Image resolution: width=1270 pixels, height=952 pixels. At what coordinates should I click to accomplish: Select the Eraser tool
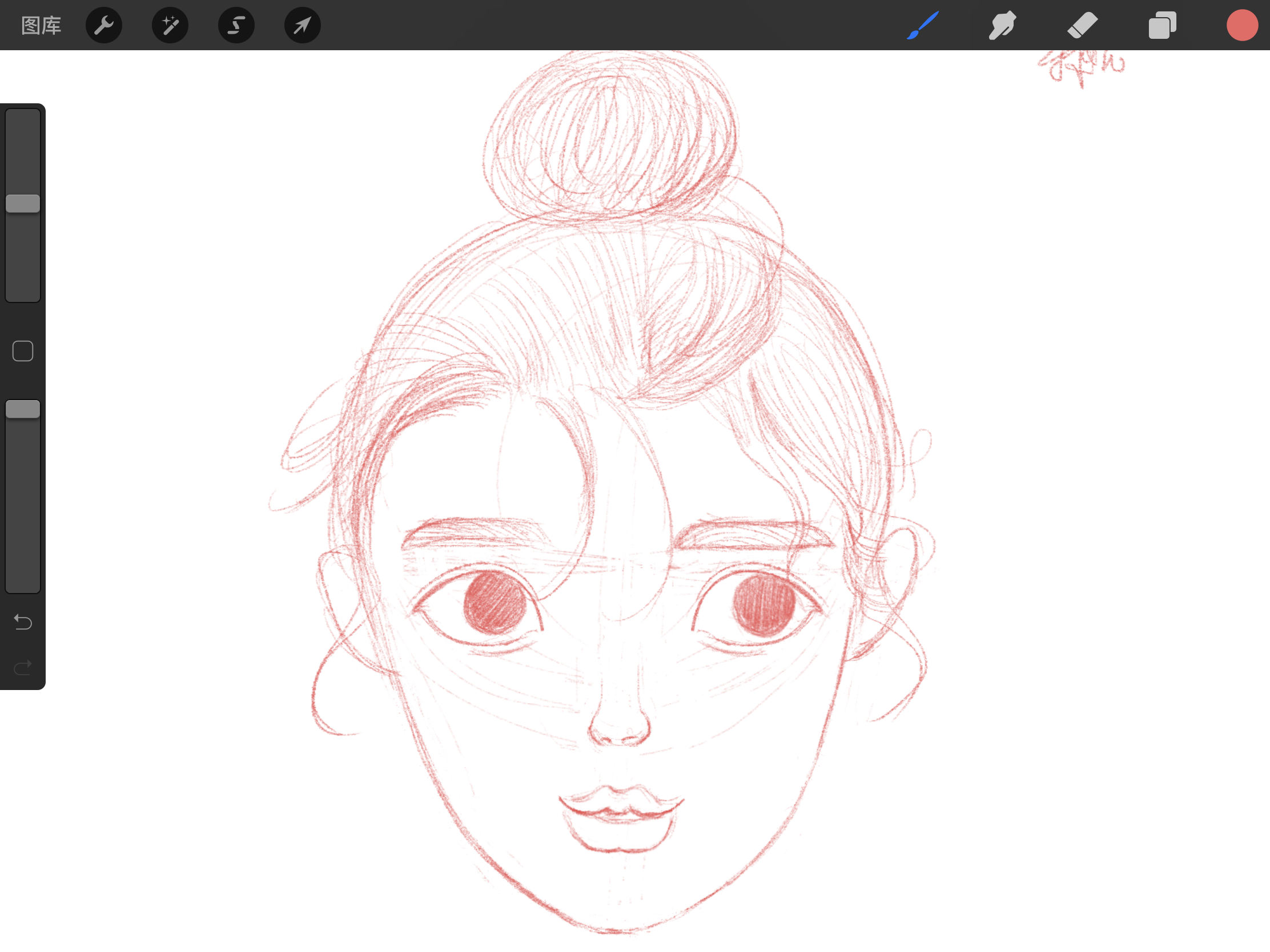click(1082, 25)
